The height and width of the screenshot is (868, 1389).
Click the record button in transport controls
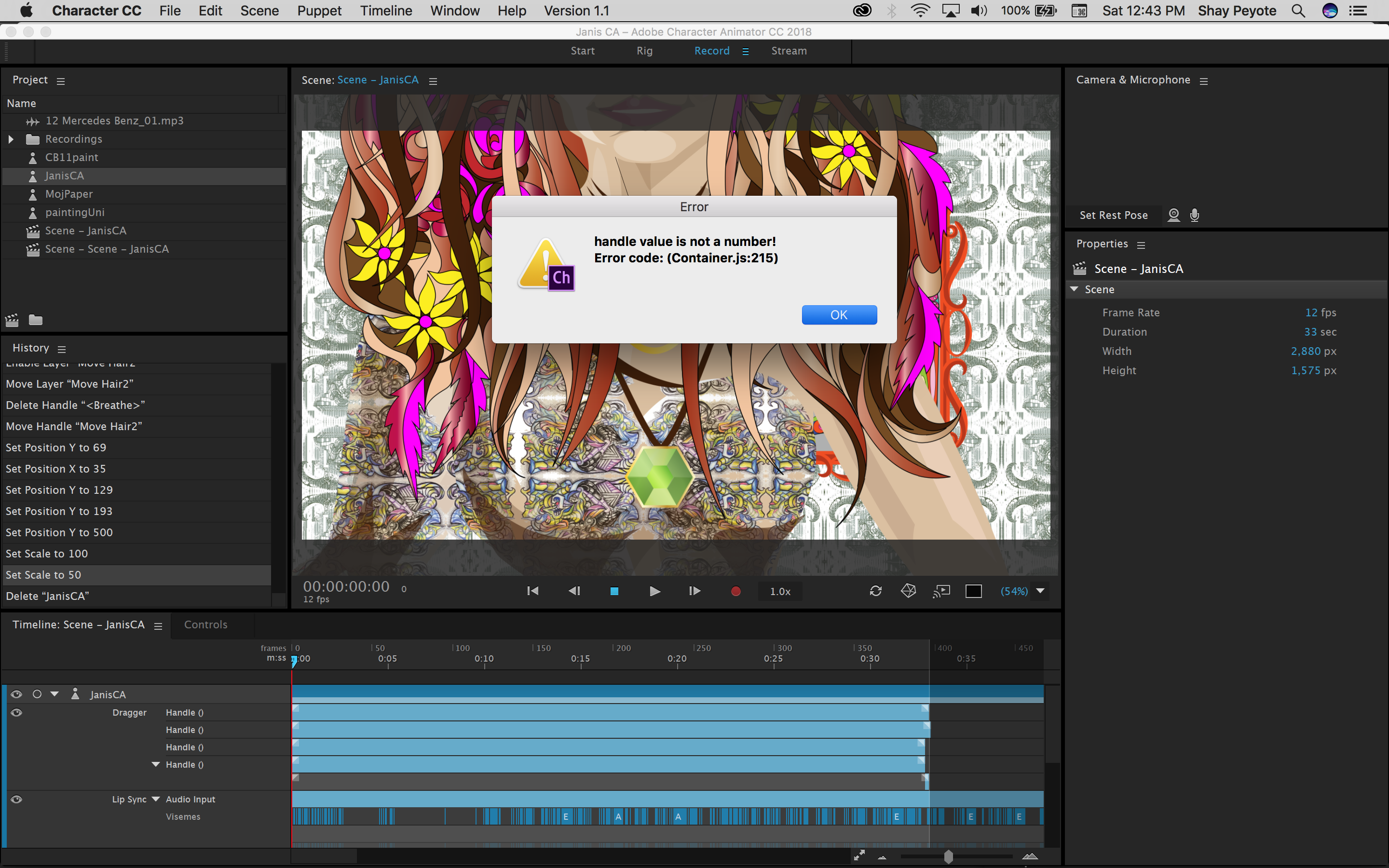735,591
